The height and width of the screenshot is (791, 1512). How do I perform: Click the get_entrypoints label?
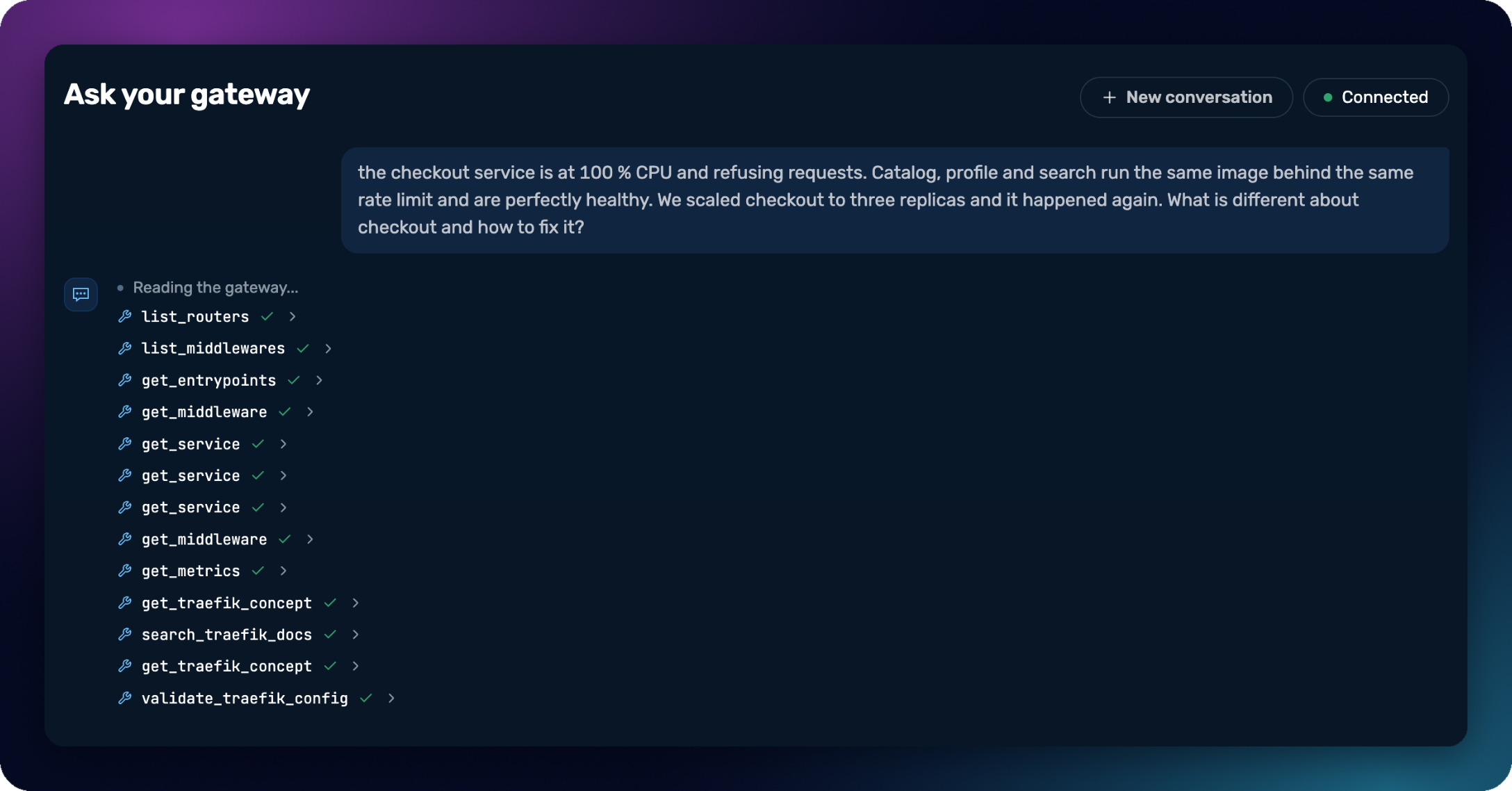click(x=209, y=381)
